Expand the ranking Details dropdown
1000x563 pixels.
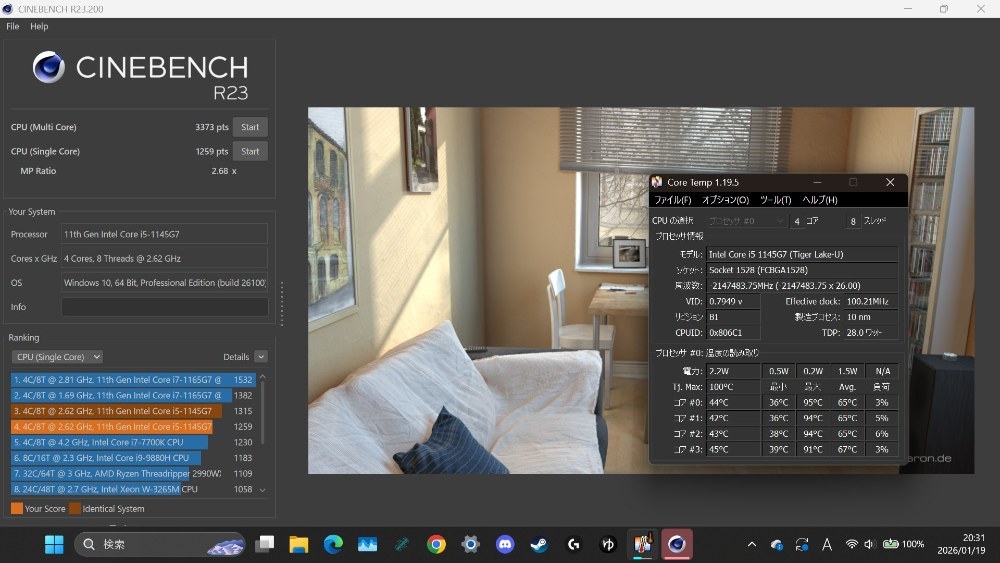261,357
